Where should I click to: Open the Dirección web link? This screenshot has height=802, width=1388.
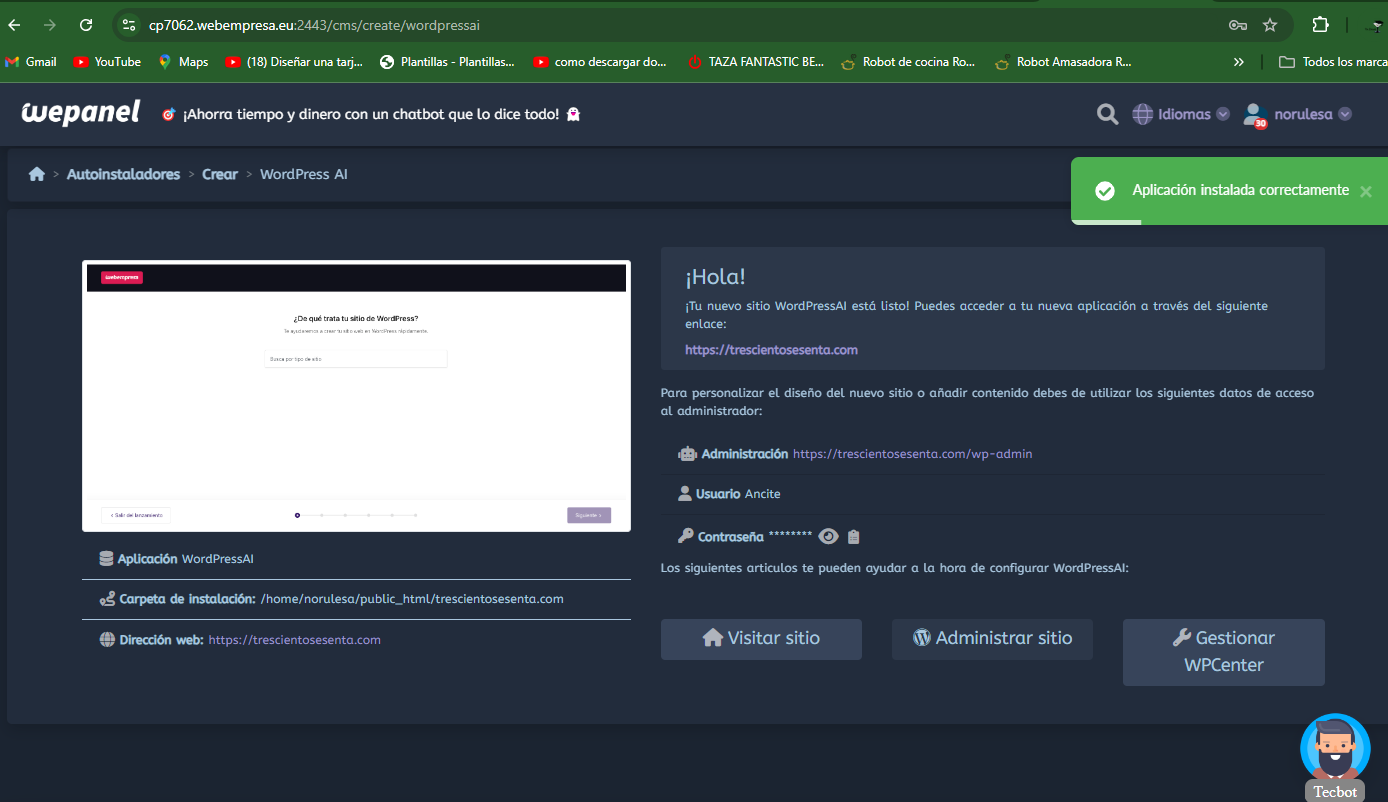(294, 640)
